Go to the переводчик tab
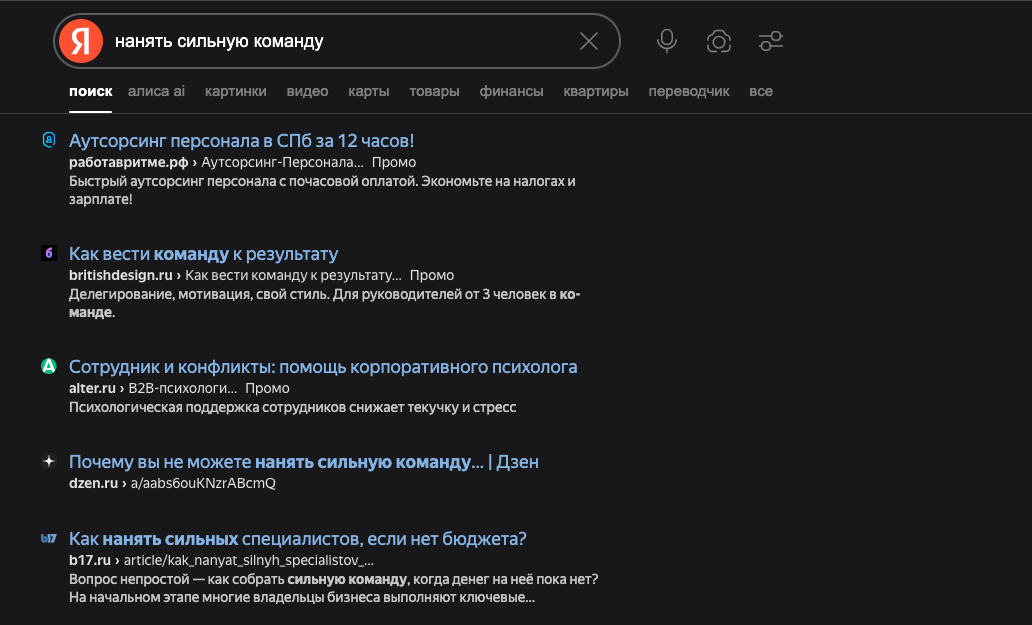The height and width of the screenshot is (625, 1032). 689,91
